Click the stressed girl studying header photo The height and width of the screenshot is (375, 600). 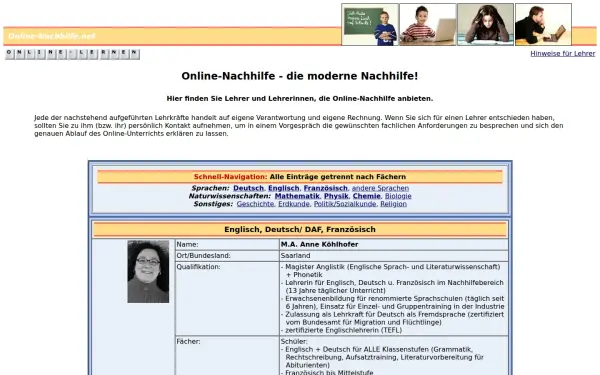(x=485, y=24)
